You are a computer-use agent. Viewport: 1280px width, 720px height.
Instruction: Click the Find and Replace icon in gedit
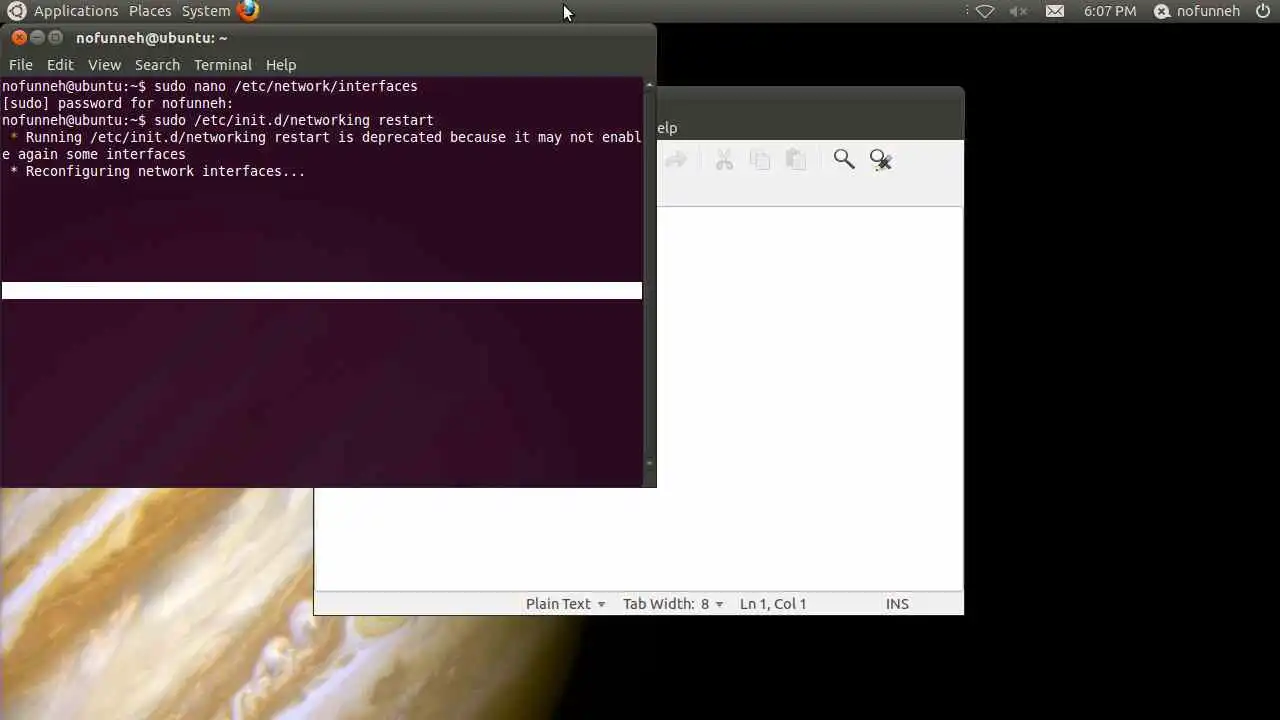[x=881, y=159]
